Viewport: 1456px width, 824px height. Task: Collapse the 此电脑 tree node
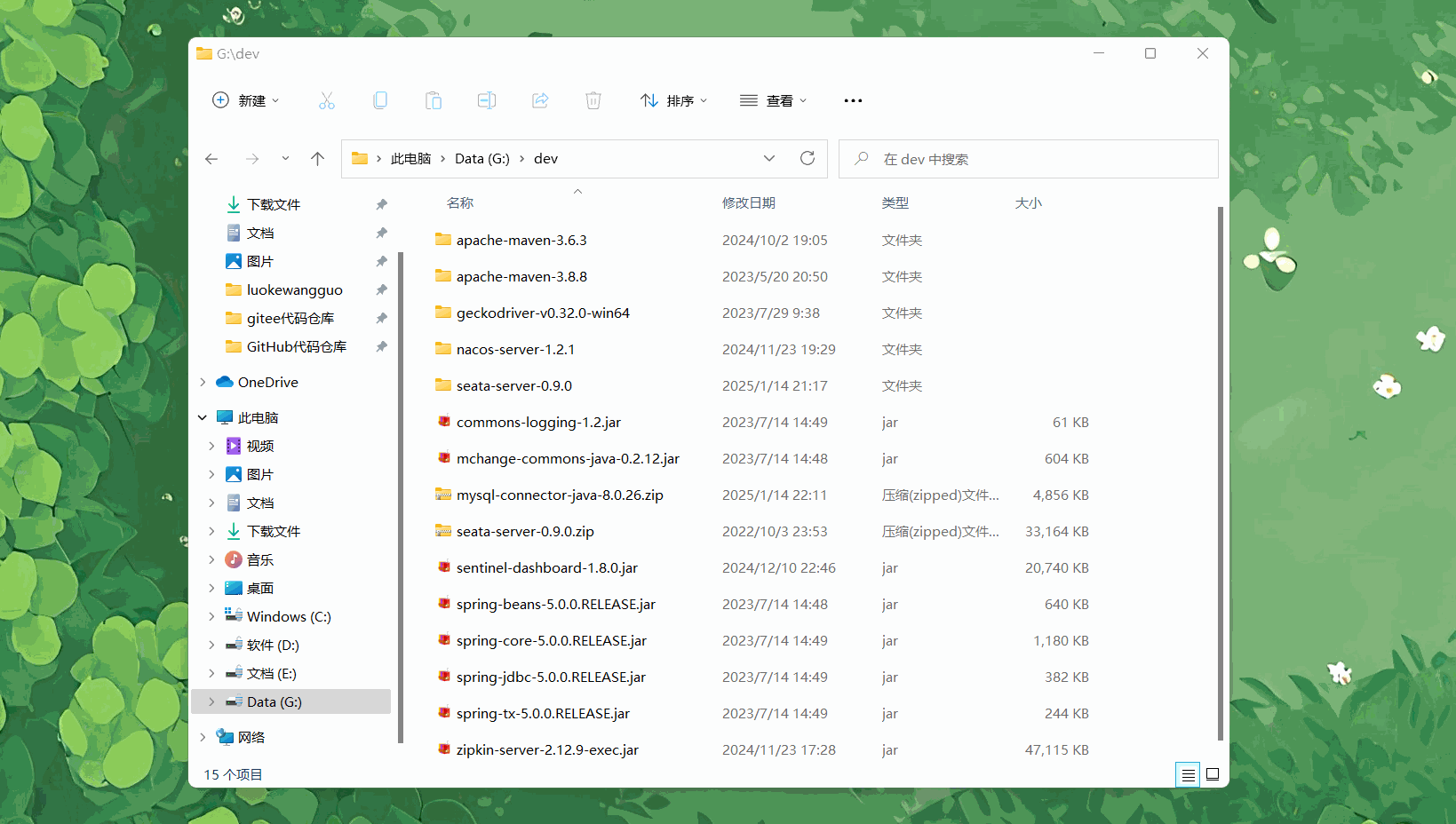click(x=203, y=417)
